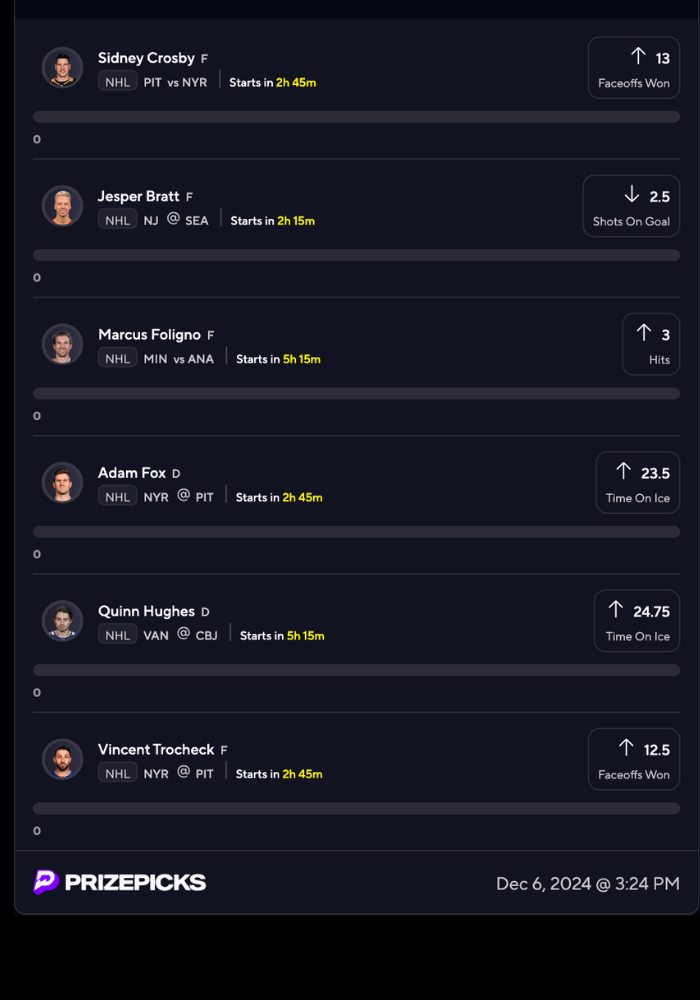Select Hughes's 24.75 Time On Ice box

(x=636, y=621)
